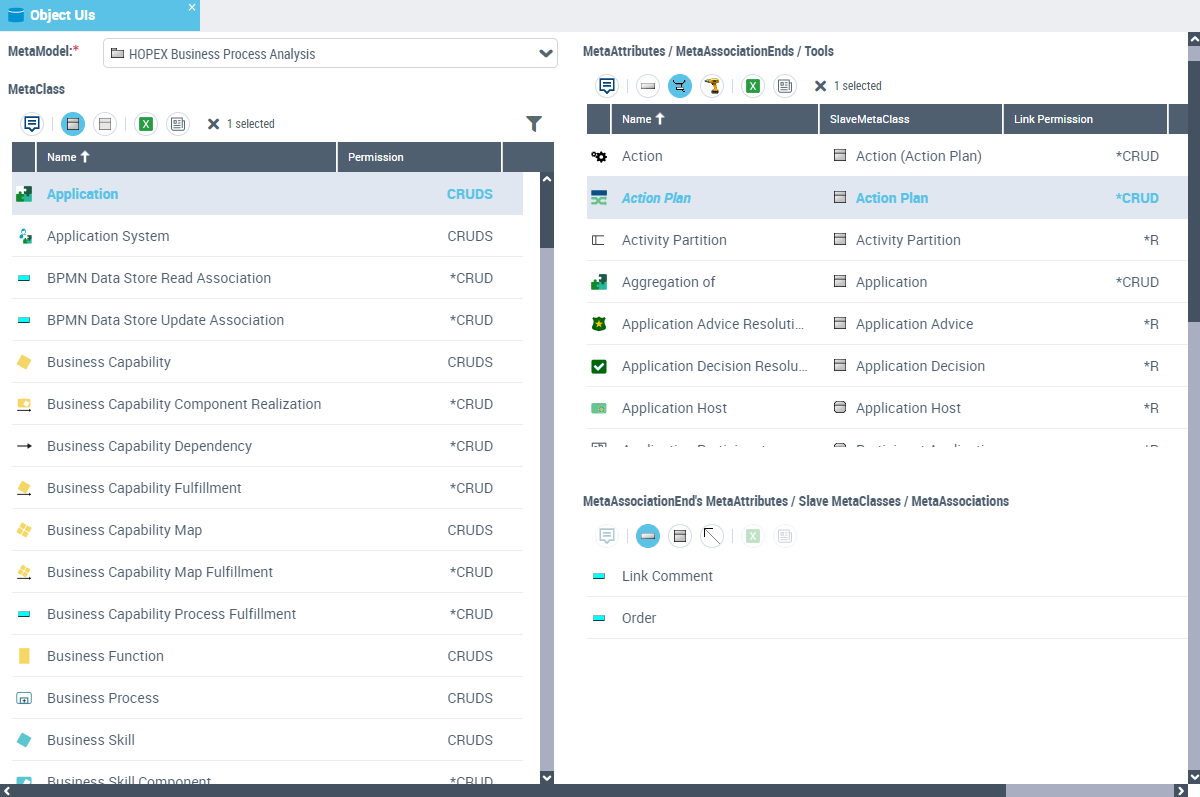Click the drill Tools icon in right toolbar
The image size is (1200, 797).
(712, 86)
